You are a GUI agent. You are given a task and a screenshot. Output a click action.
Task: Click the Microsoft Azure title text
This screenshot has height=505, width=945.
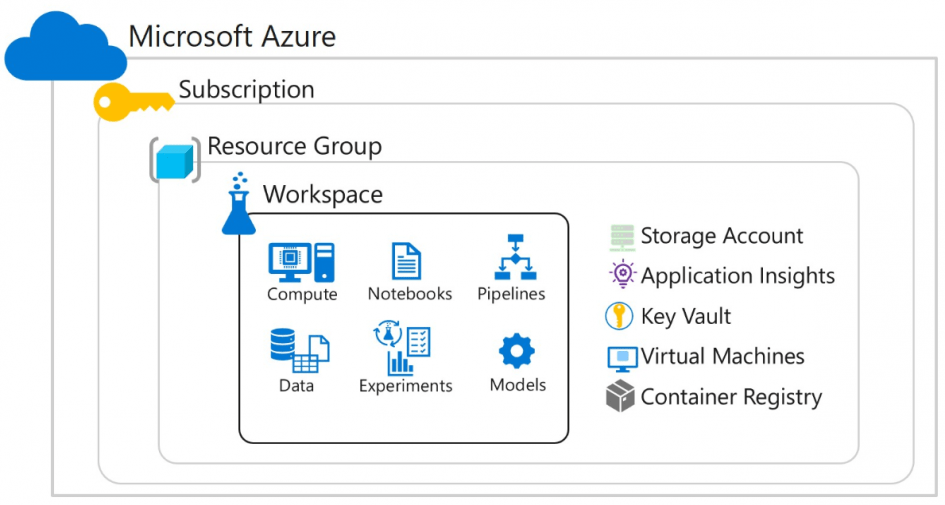232,37
